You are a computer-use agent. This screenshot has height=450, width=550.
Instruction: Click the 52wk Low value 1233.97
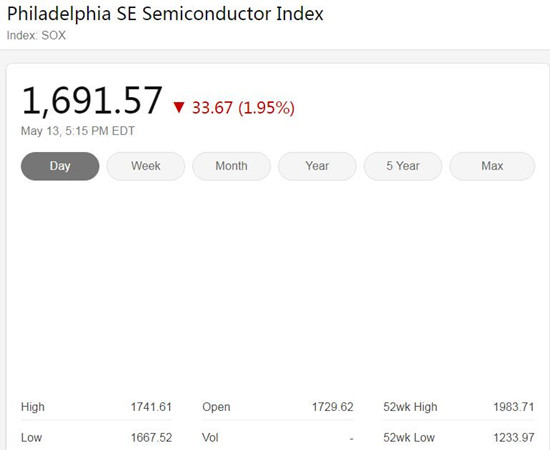click(514, 437)
